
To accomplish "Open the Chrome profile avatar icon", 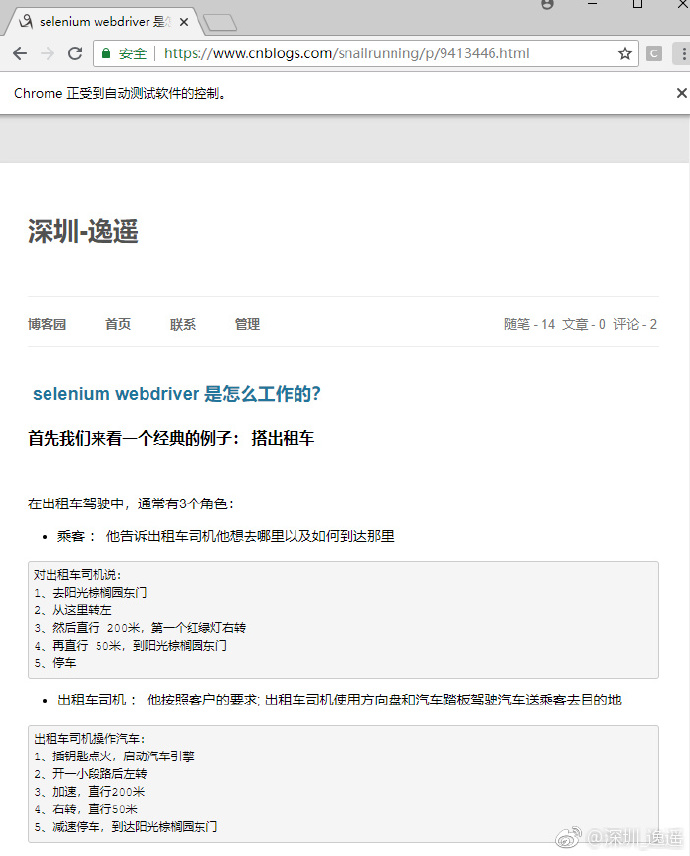I will [548, 4].
